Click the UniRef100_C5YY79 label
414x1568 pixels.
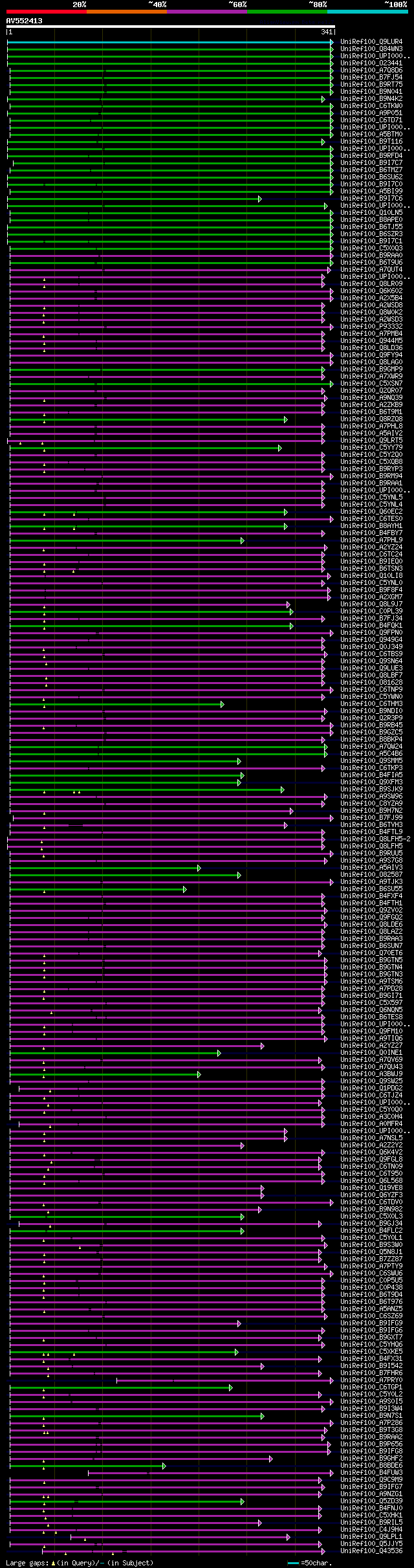coord(371,447)
